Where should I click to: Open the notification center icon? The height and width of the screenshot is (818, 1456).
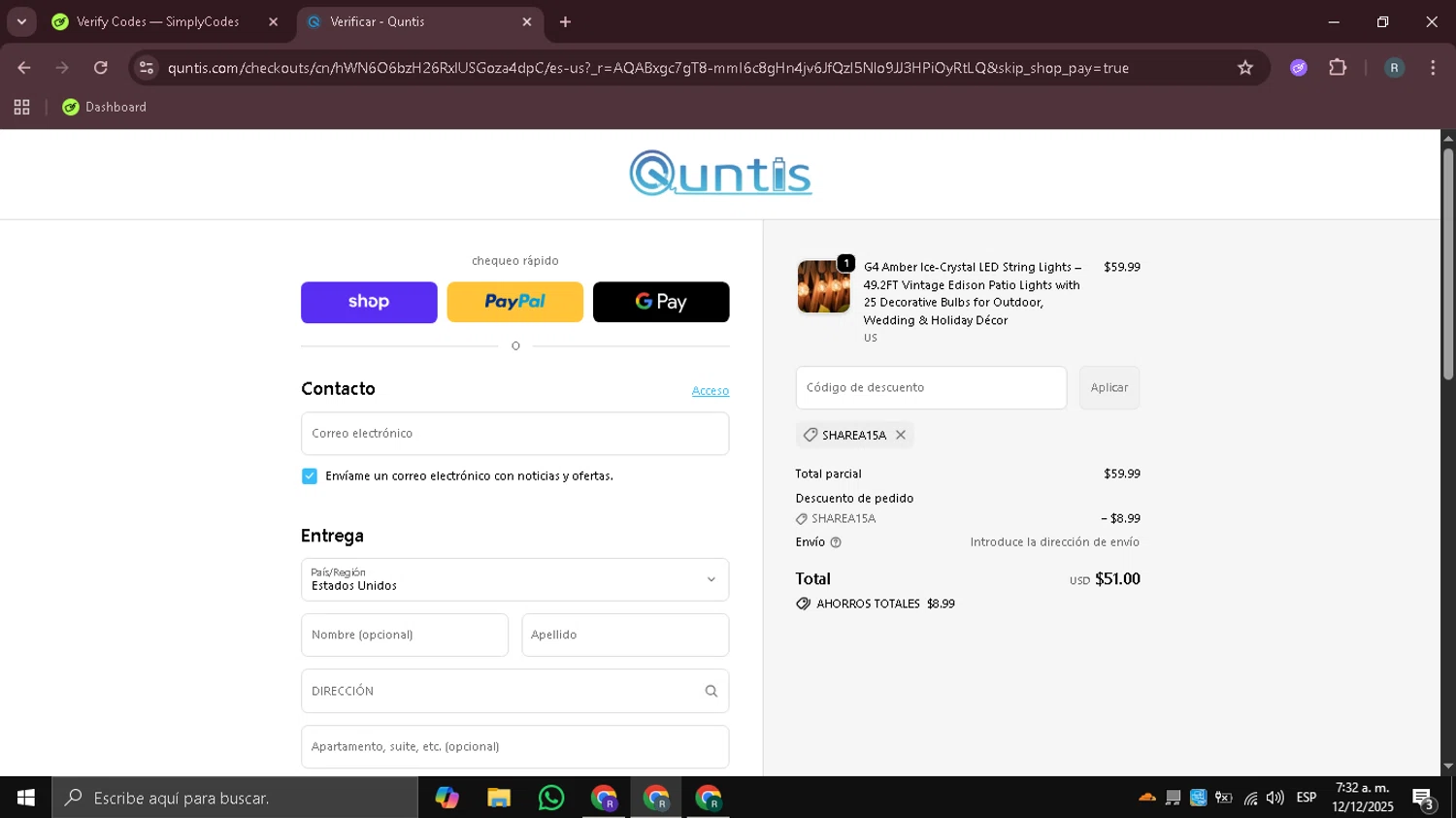coord(1424,799)
